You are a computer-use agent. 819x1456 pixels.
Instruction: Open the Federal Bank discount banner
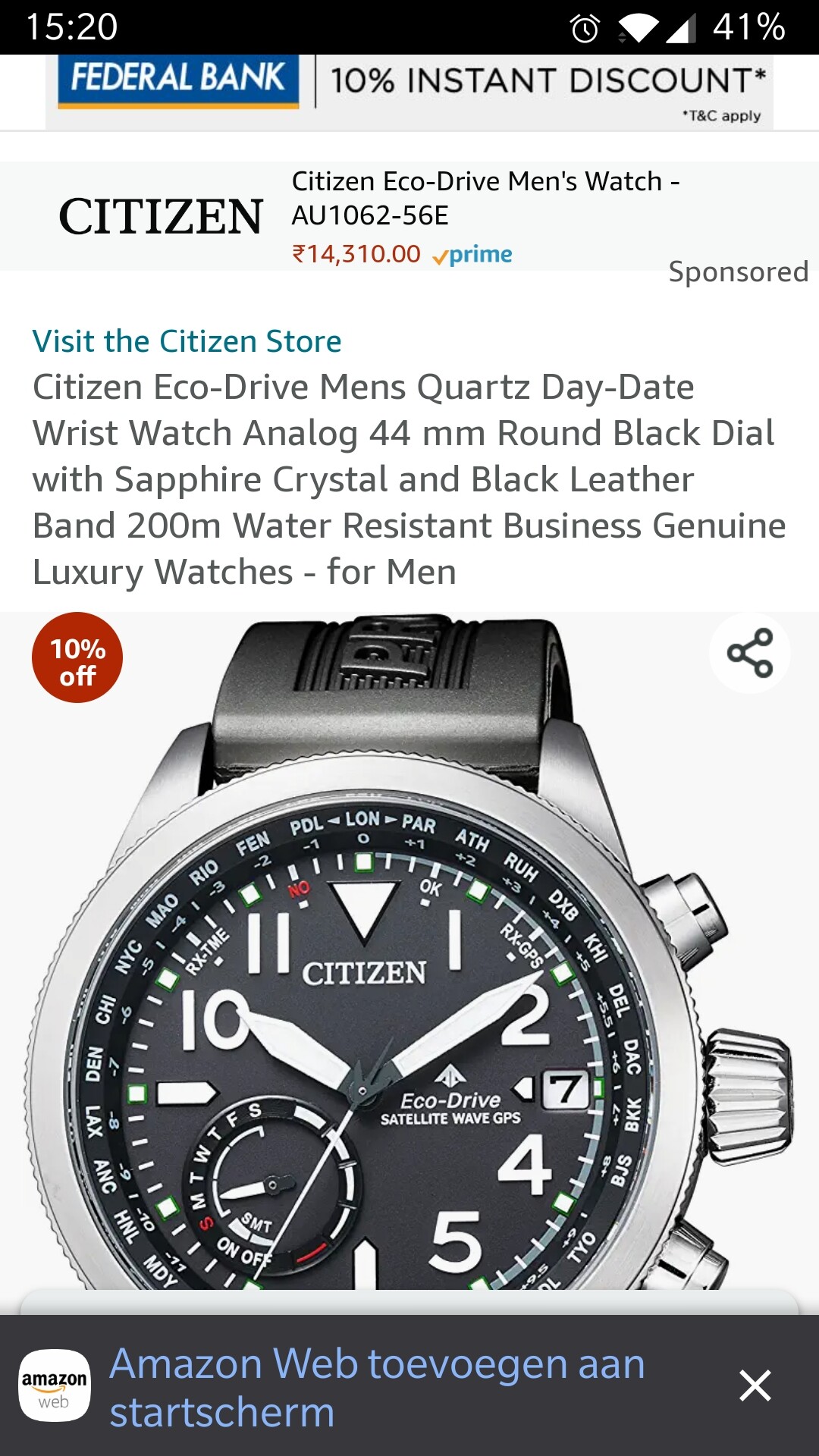(409, 91)
